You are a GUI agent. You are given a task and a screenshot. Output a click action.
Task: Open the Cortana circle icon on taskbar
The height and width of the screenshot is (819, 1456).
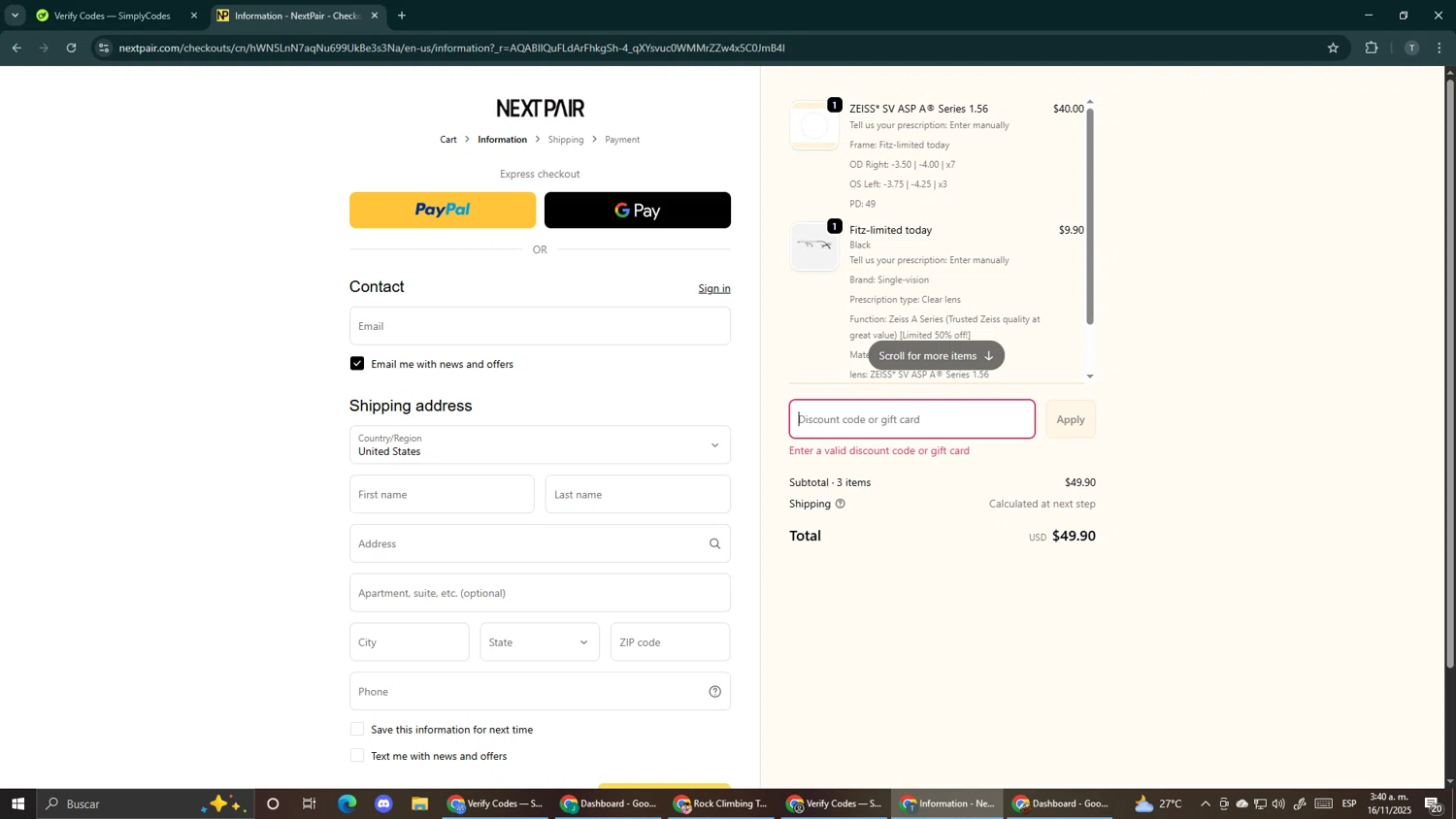tap(273, 804)
